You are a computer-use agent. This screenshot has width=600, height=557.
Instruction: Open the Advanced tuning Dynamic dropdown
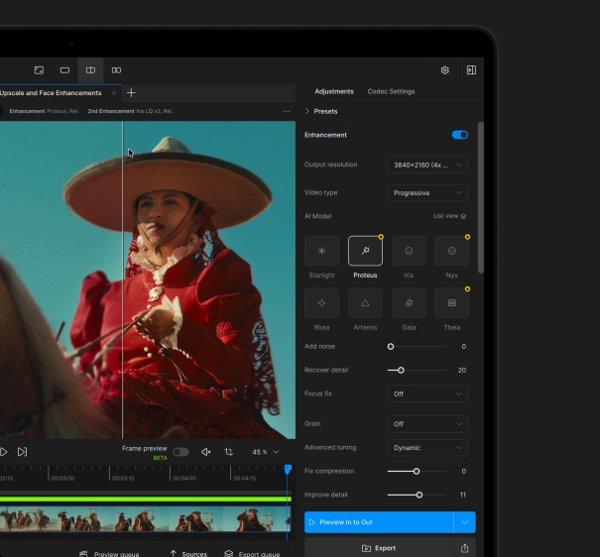point(427,447)
